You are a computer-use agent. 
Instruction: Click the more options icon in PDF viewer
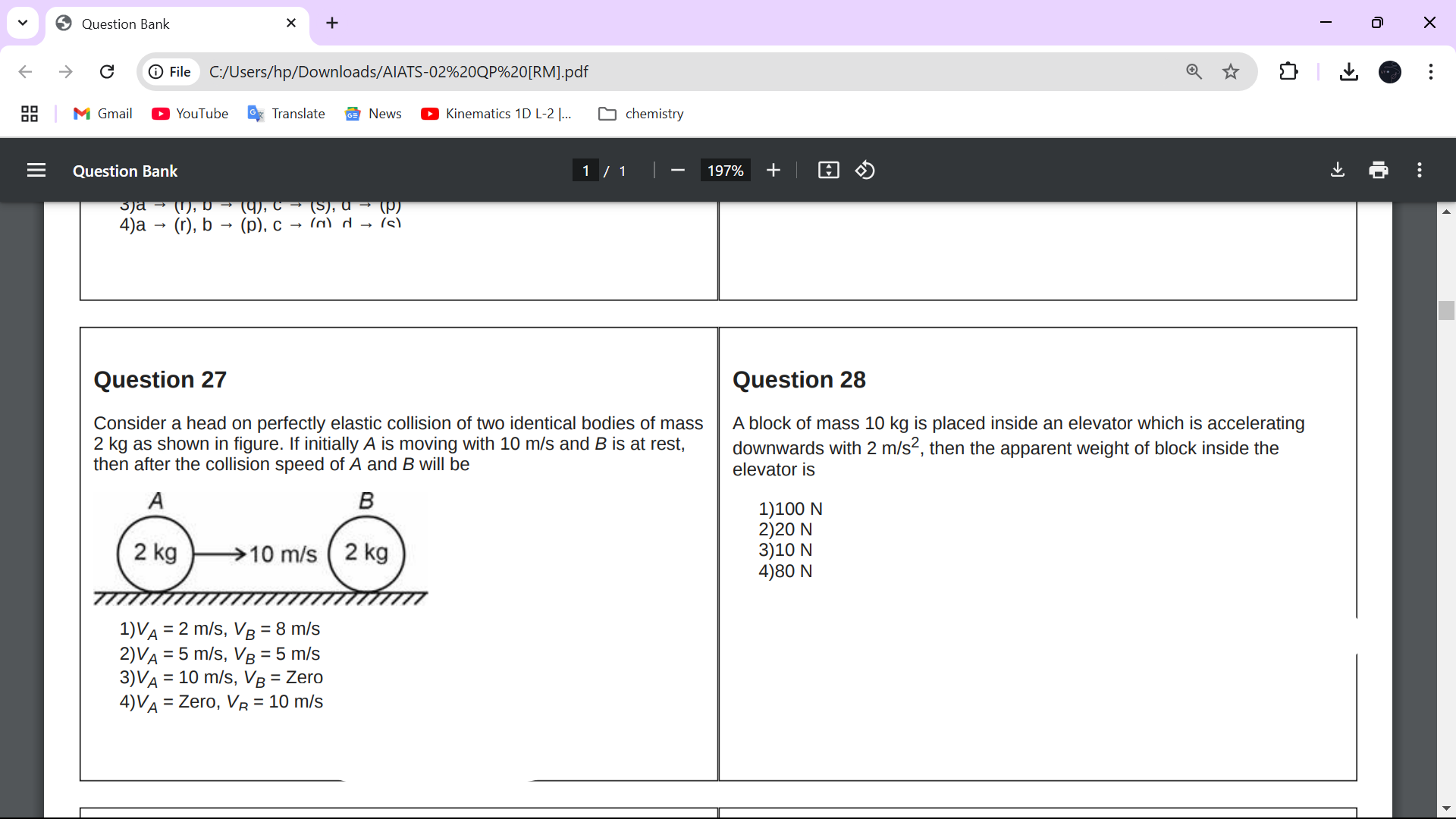(x=1419, y=171)
